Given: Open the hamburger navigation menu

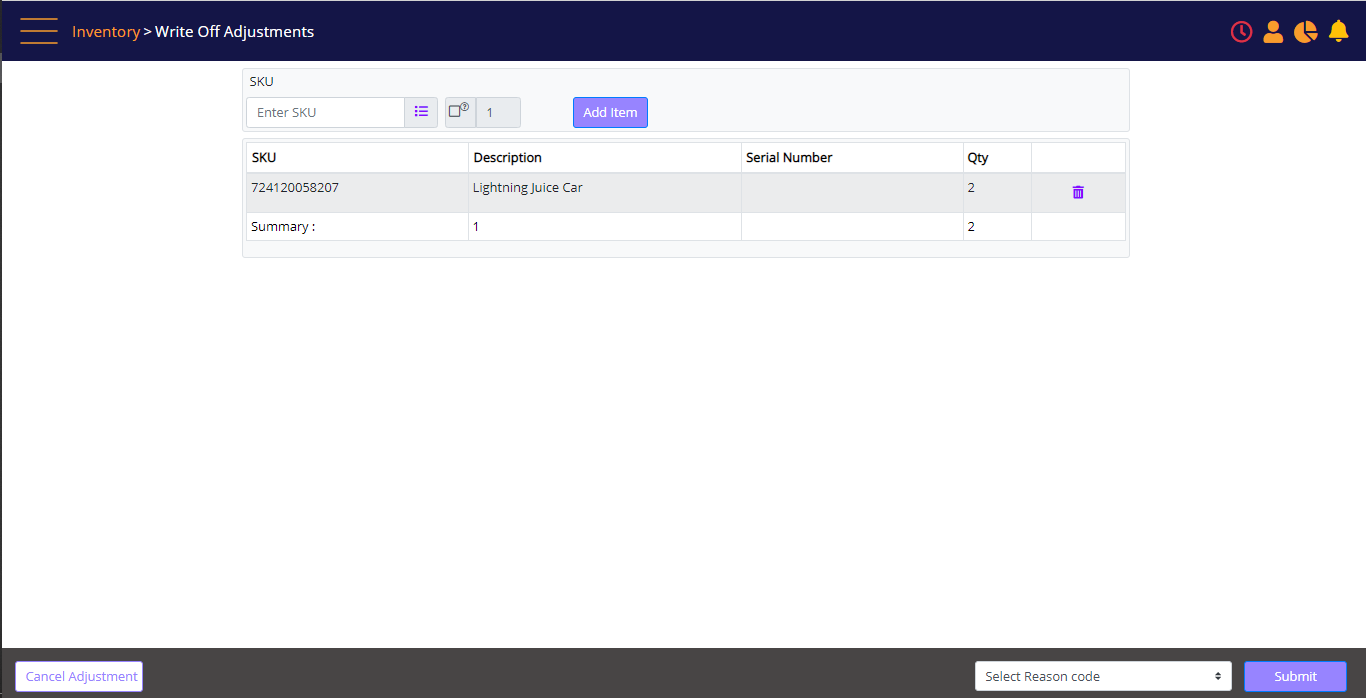Looking at the screenshot, I should [x=39, y=31].
